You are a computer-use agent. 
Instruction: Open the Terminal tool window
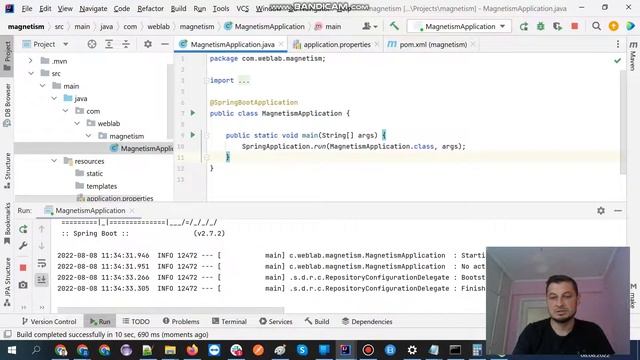pyautogui.click(x=229, y=322)
